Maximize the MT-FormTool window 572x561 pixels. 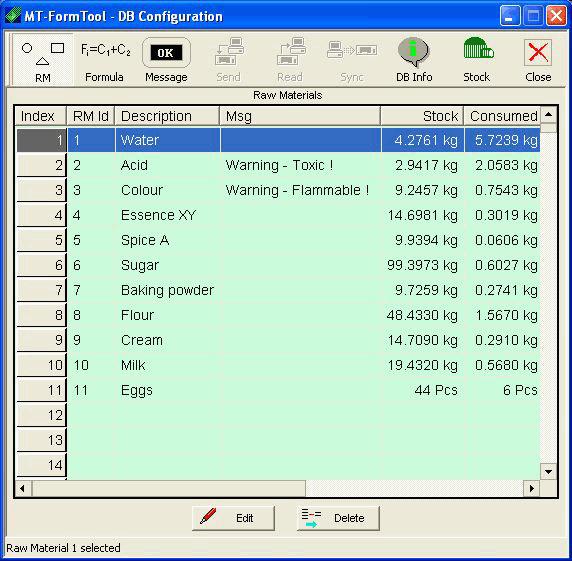[533, 16]
